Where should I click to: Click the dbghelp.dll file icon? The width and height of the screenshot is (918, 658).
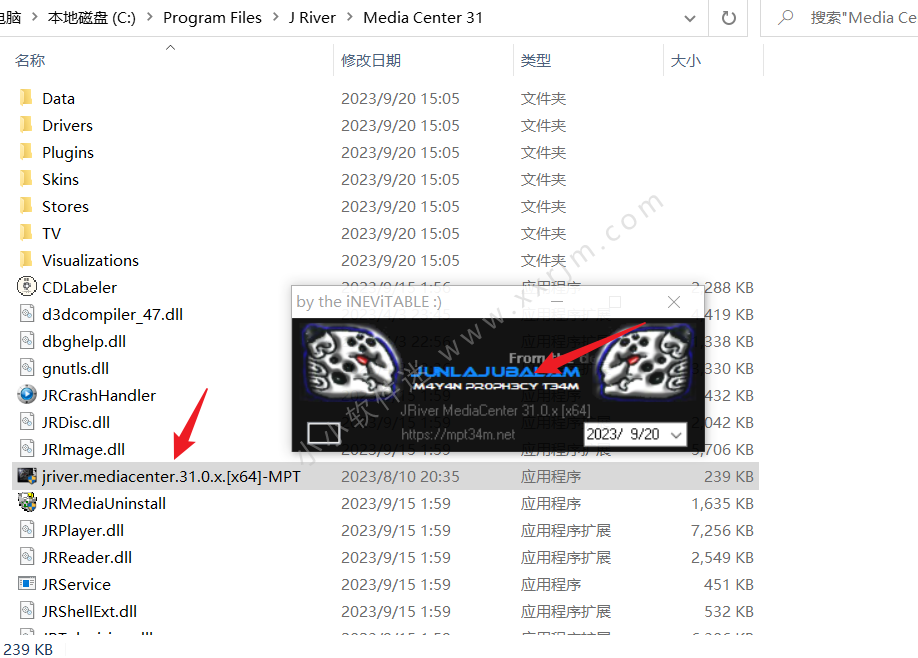click(27, 341)
